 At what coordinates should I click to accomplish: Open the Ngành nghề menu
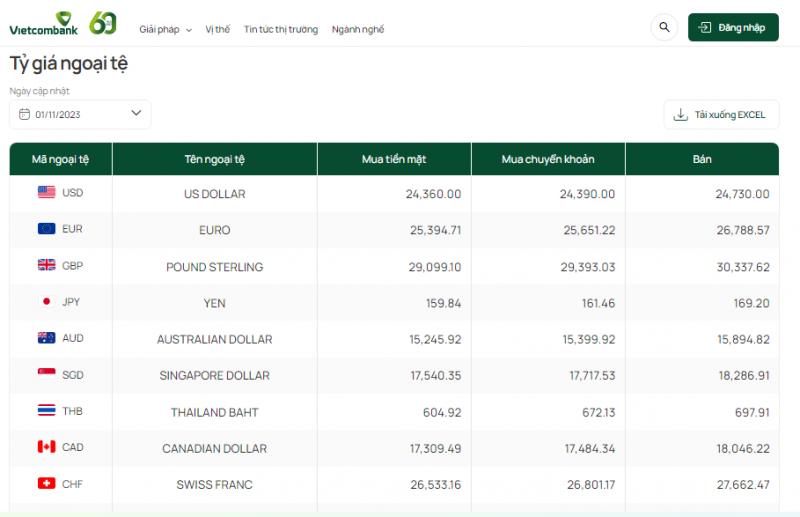pyautogui.click(x=357, y=30)
